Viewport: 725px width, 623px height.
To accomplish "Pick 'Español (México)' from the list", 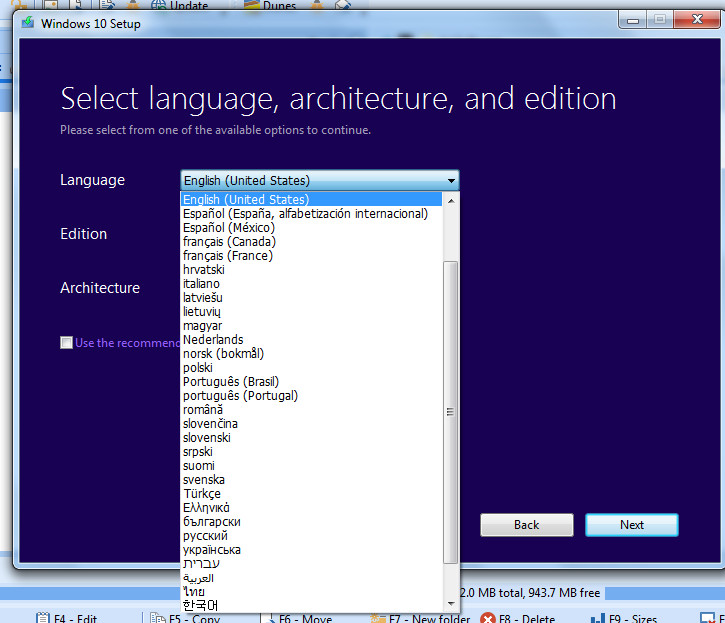I will tap(229, 228).
